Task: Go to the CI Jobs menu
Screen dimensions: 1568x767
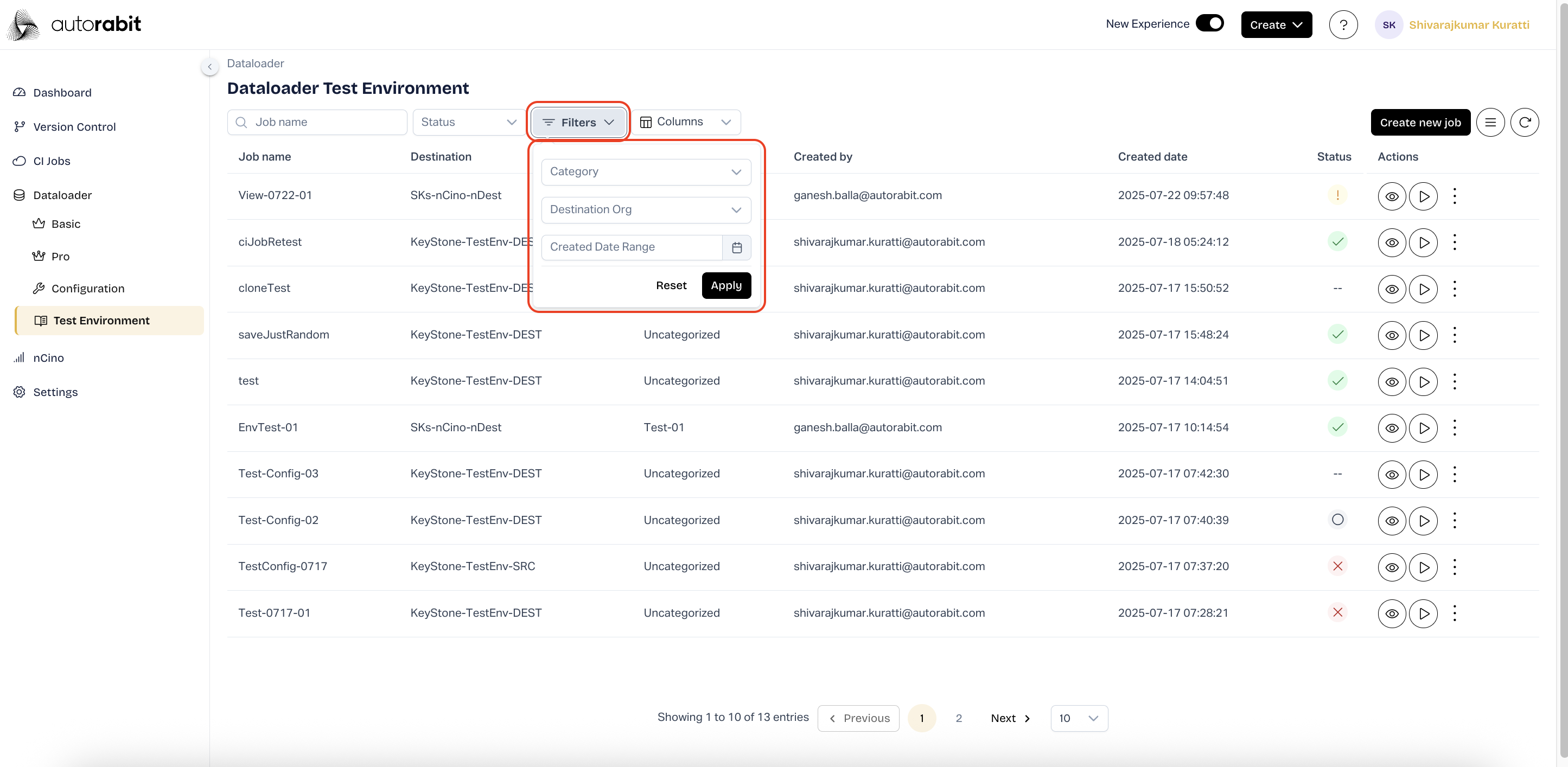Action: click(52, 161)
